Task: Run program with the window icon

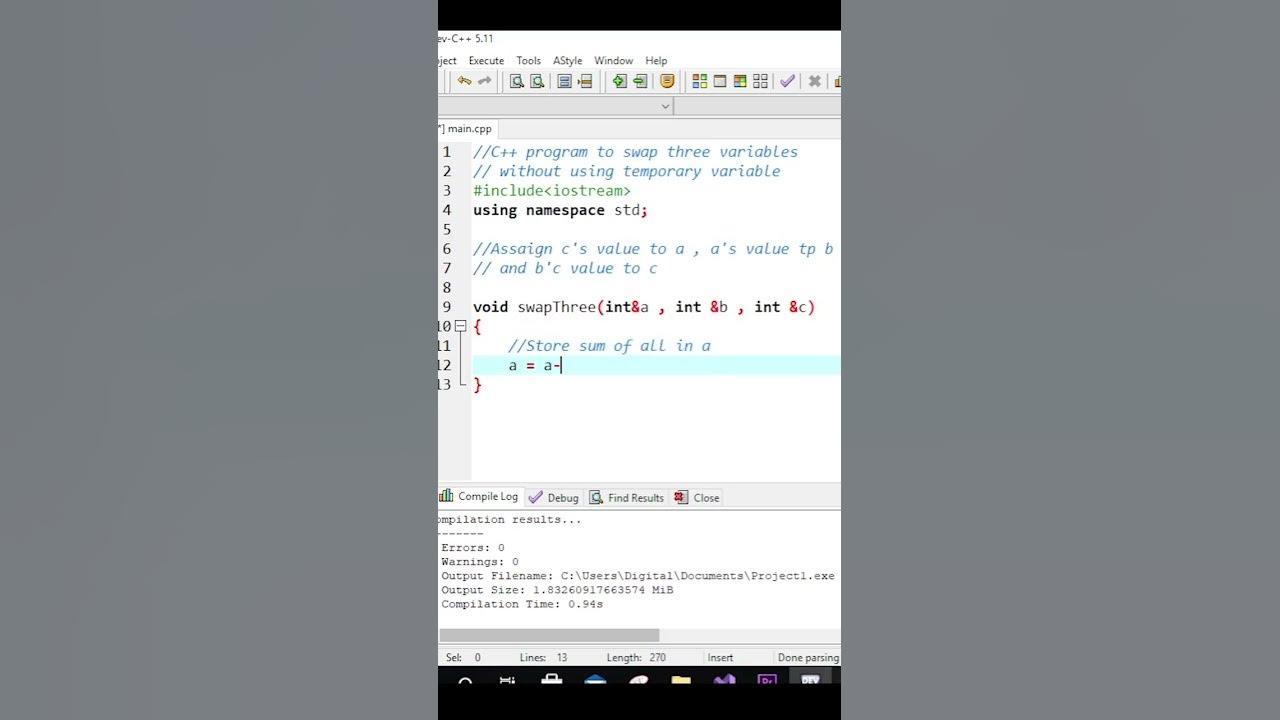Action: point(720,82)
